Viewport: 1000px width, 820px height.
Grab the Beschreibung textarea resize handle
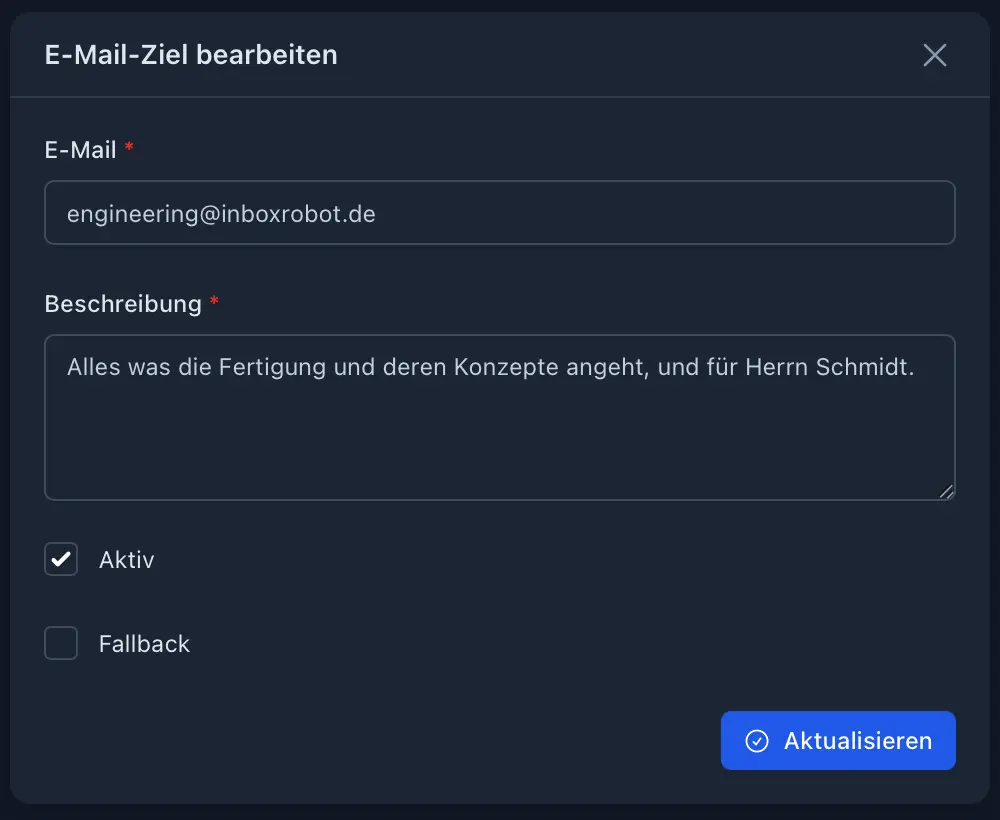946,491
